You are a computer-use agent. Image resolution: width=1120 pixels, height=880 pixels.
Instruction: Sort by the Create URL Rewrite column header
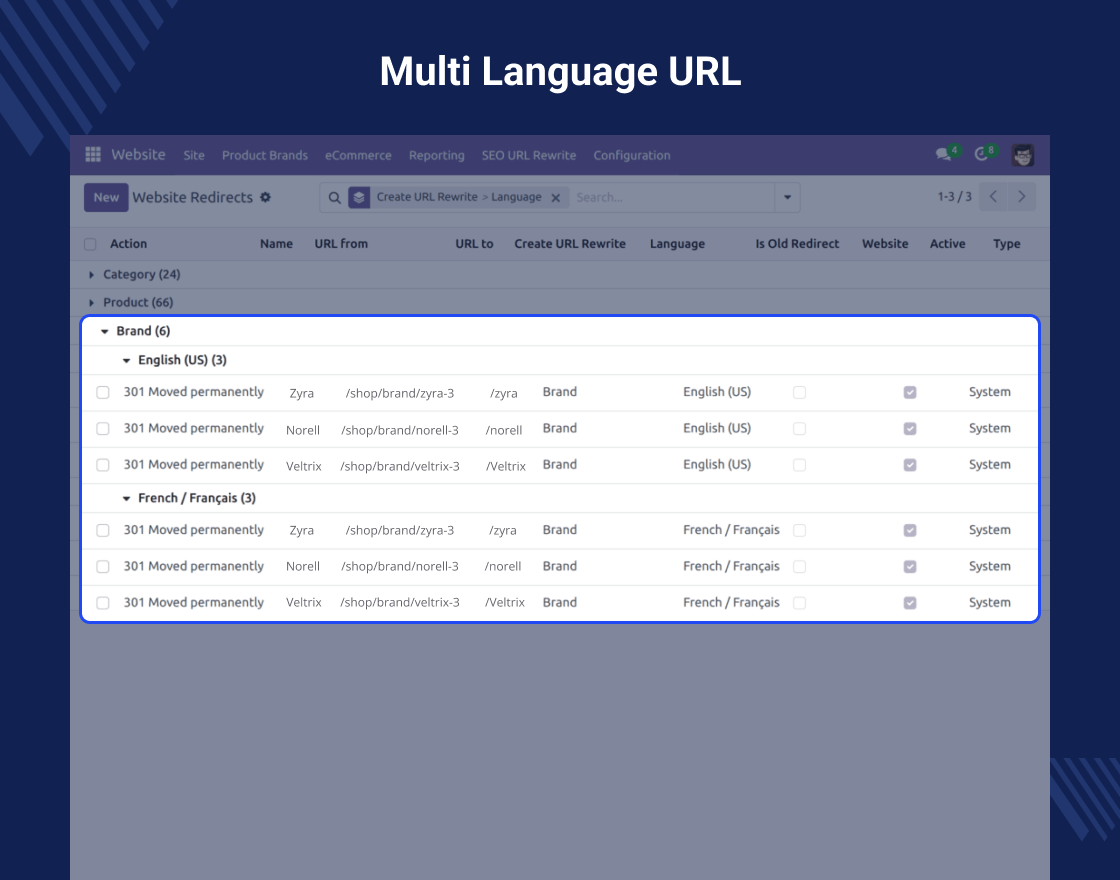click(x=570, y=244)
